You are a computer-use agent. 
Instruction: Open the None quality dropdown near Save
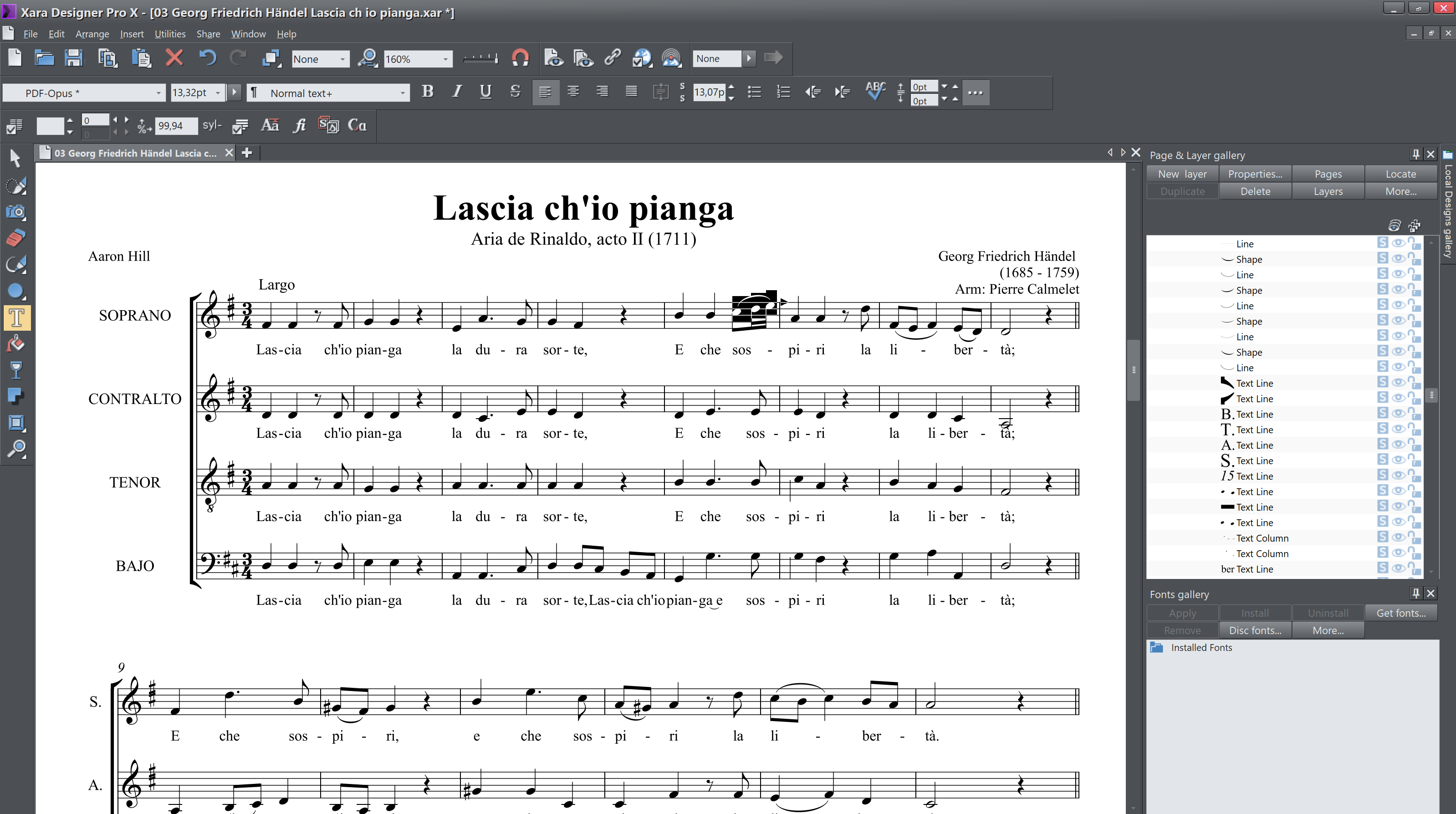tap(342, 59)
